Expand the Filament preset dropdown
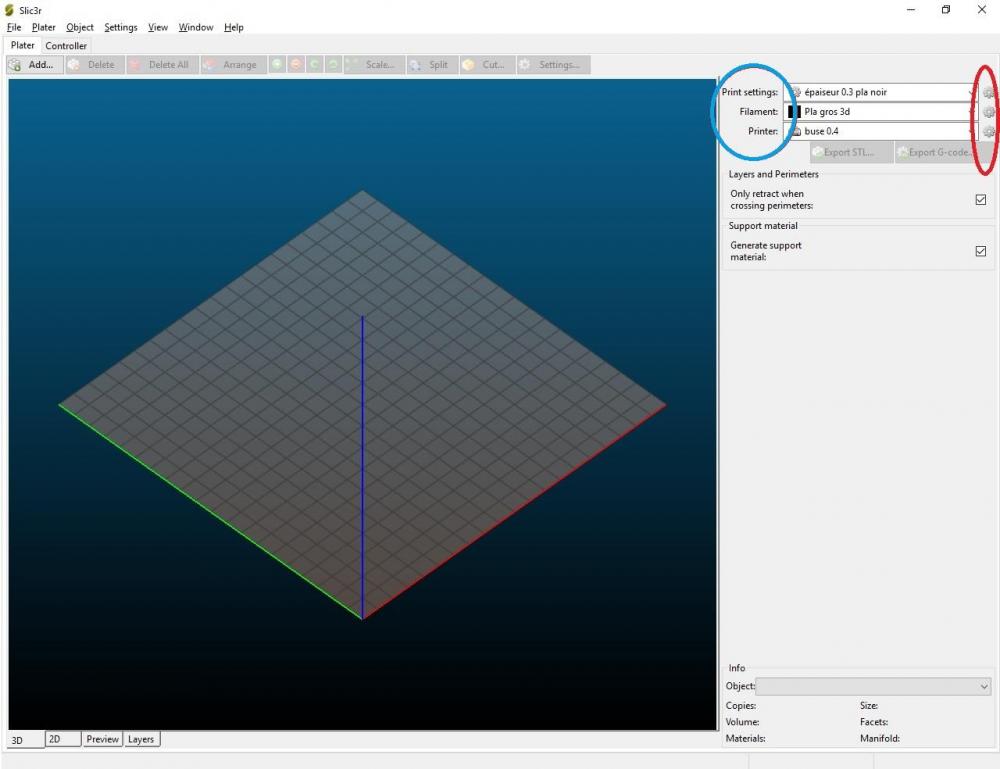The image size is (1000, 769). tap(881, 112)
